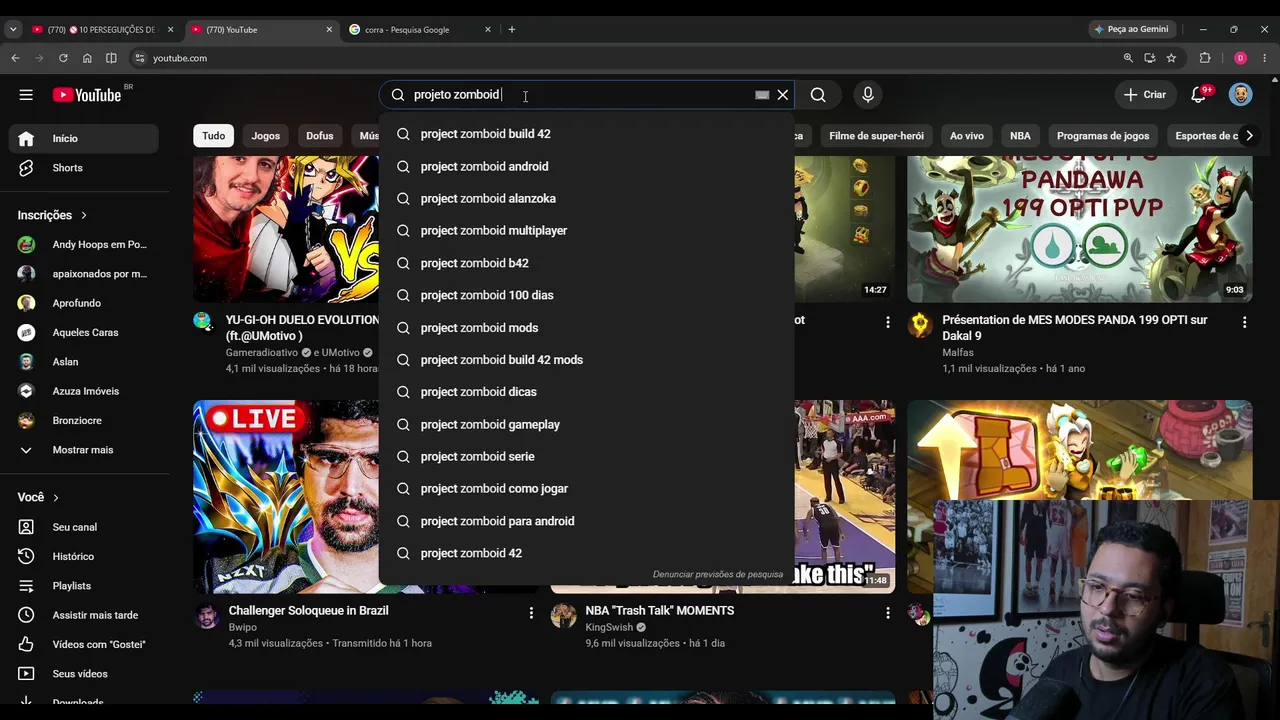The height and width of the screenshot is (720, 1280).
Task: Switch to "corra - Pesquisa Google" tab
Action: pyautogui.click(x=420, y=30)
